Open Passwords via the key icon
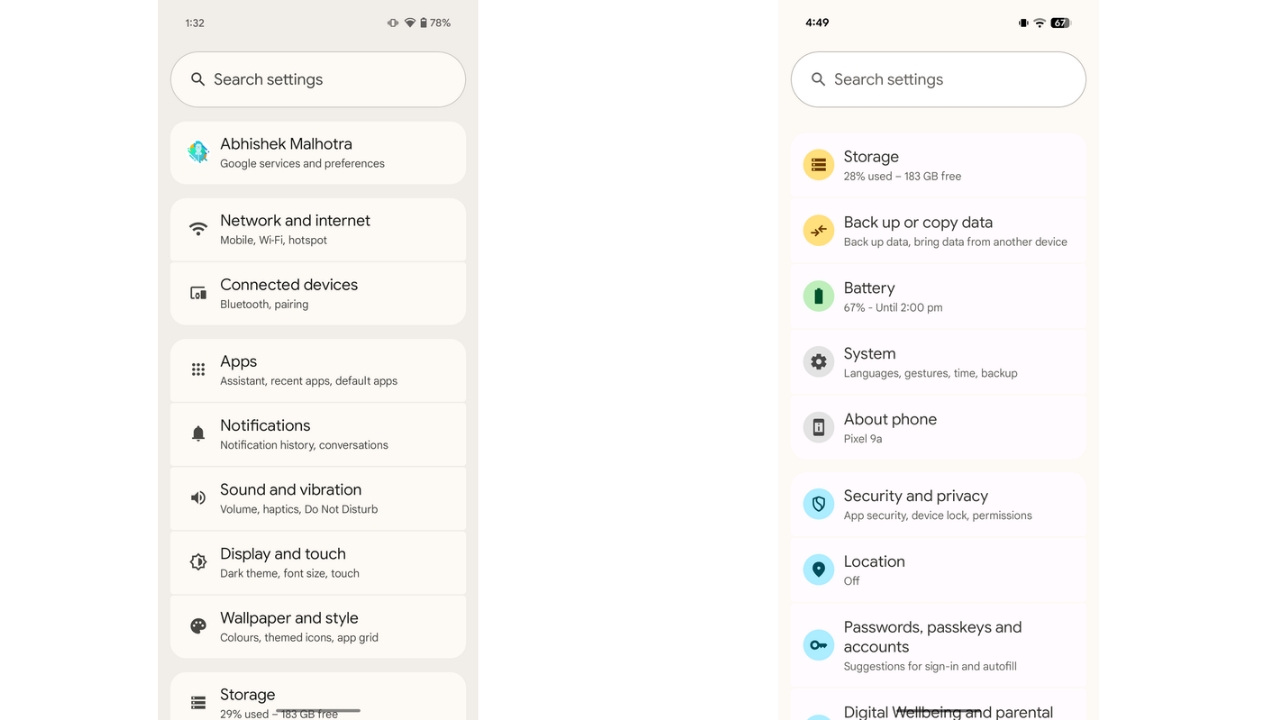 818,645
